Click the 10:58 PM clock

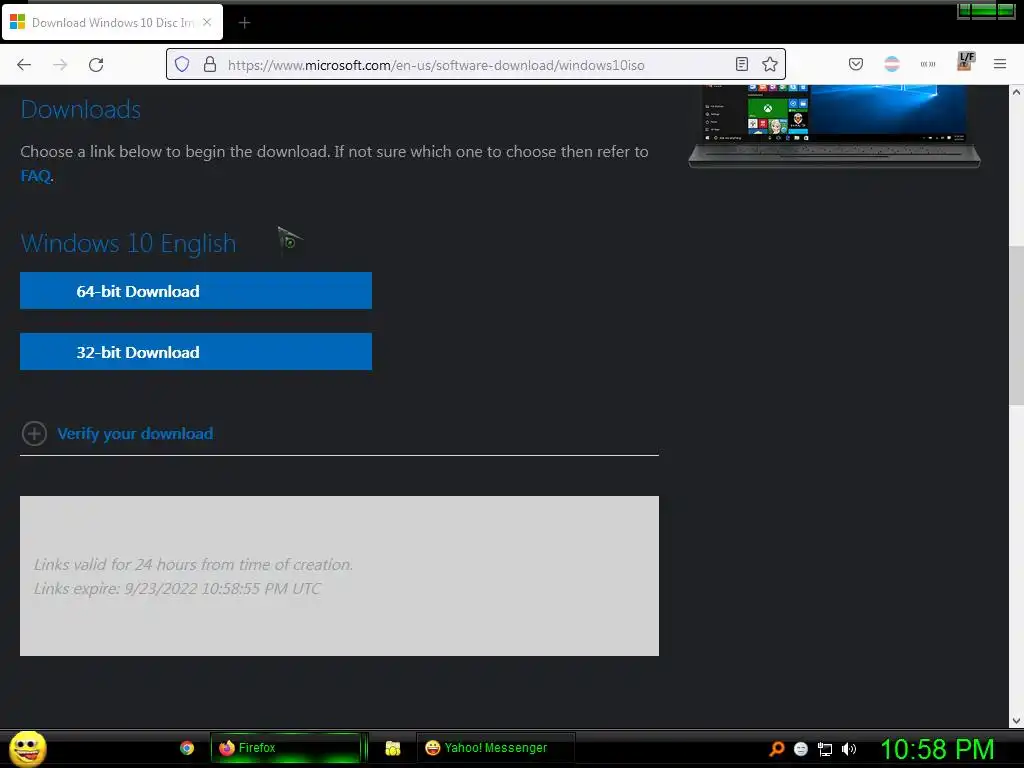[937, 749]
